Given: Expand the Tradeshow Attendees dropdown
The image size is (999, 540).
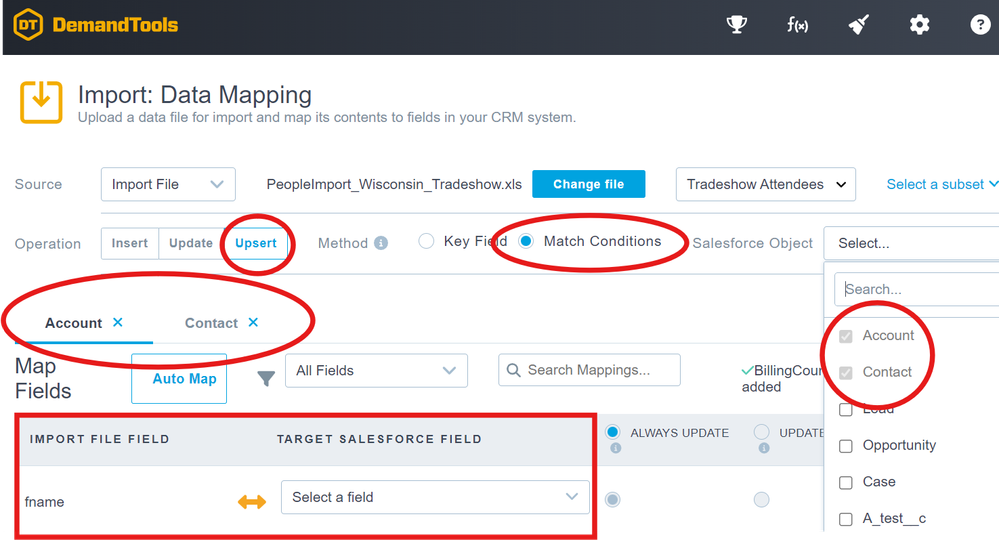Looking at the screenshot, I should coord(765,184).
